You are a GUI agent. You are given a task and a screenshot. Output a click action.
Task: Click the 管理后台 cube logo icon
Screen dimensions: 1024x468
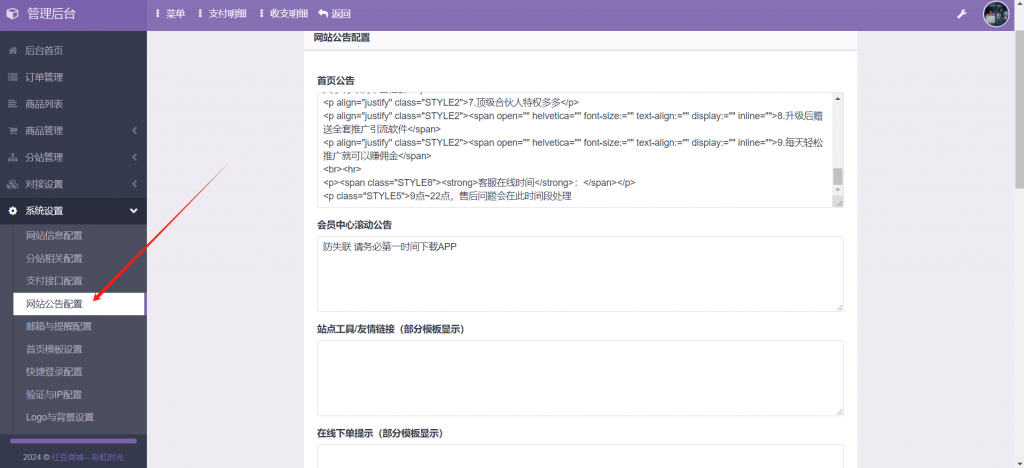pyautogui.click(x=13, y=14)
